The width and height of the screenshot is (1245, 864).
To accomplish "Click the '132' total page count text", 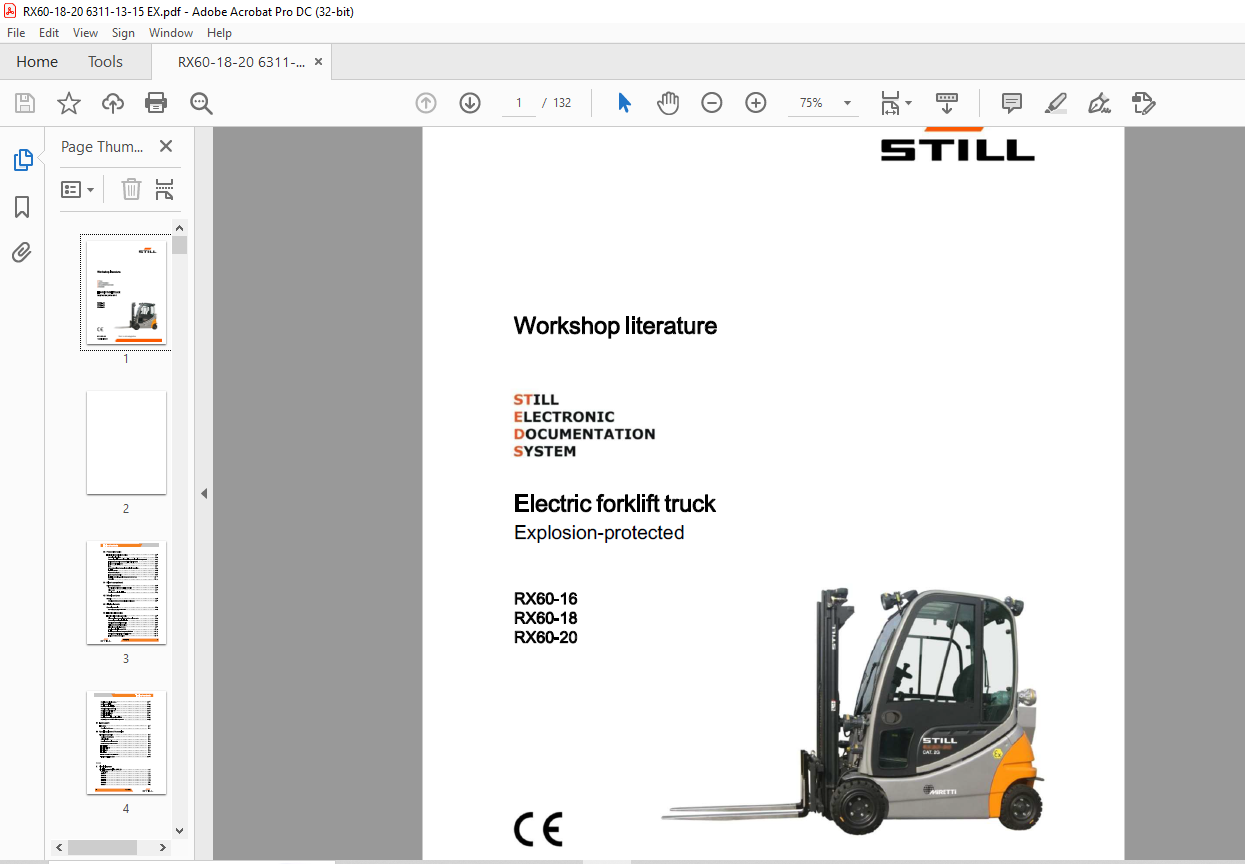I will 562,103.
